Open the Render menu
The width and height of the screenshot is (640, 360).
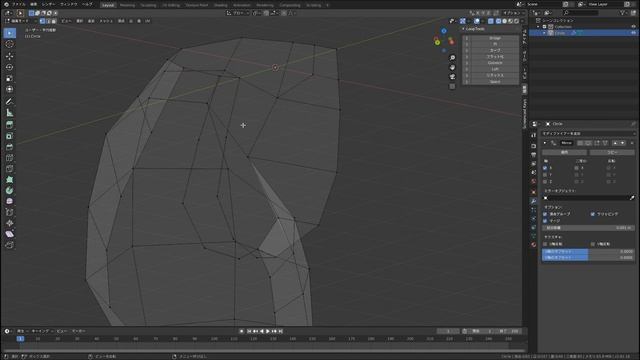tap(48, 4)
